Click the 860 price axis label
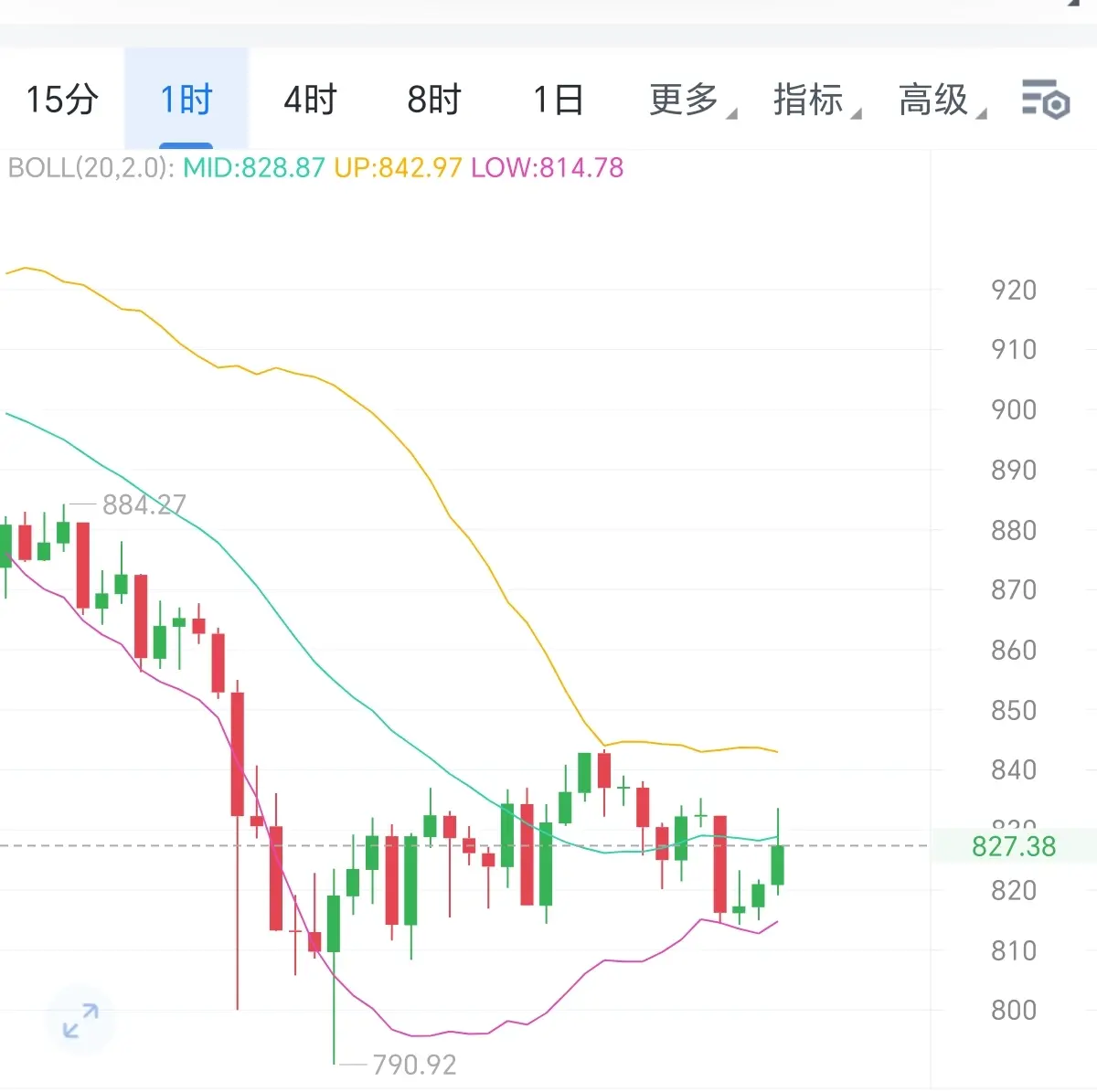This screenshot has height=1092, width=1097. pos(1014,650)
